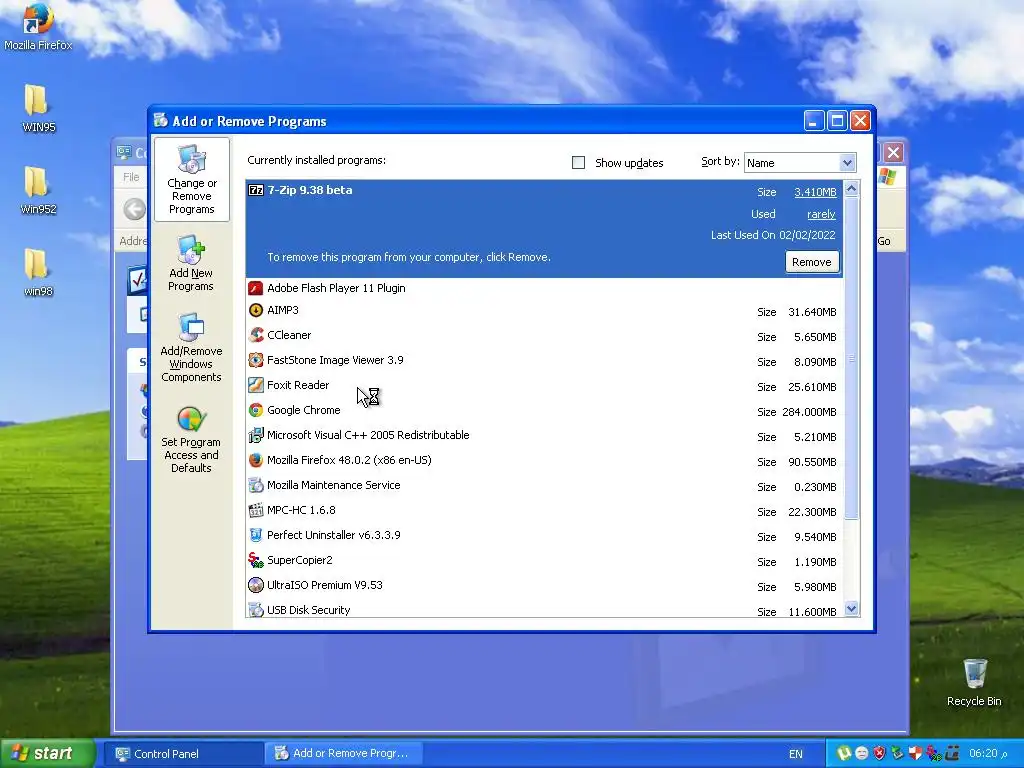Click the program list scrollbar thumb
Image resolution: width=1024 pixels, height=768 pixels.
851,358
